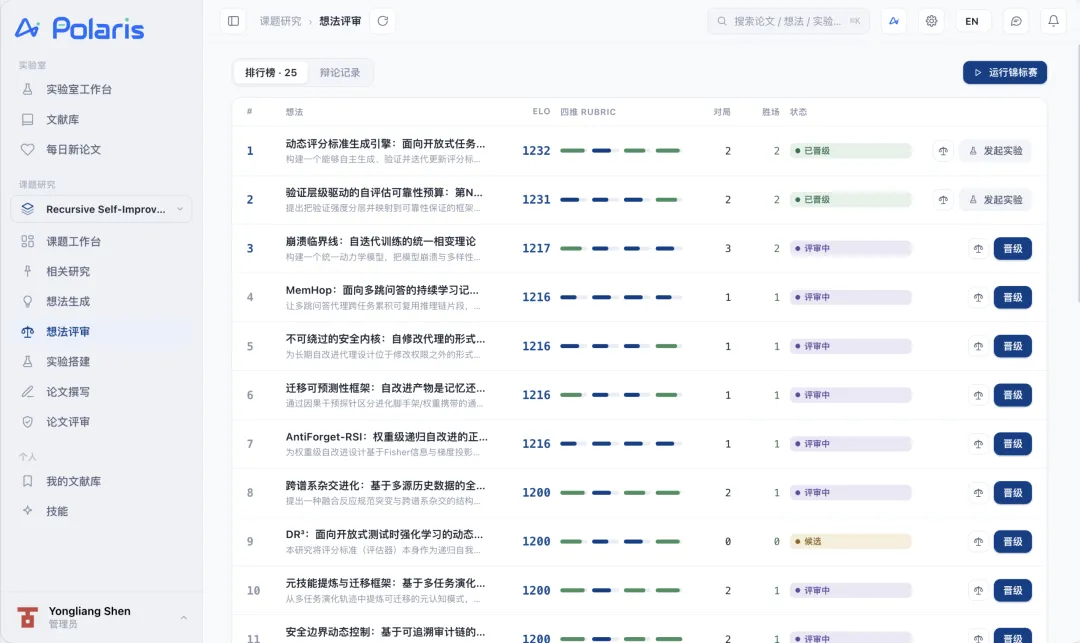The height and width of the screenshot is (643, 1080).
Task: Open the chat feedback icon
Action: click(x=1016, y=21)
